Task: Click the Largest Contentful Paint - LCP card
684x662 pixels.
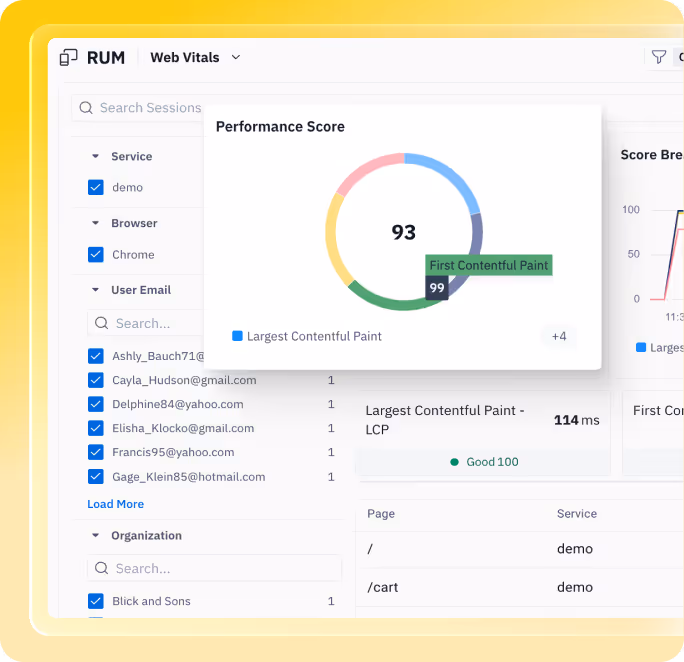Action: (483, 432)
